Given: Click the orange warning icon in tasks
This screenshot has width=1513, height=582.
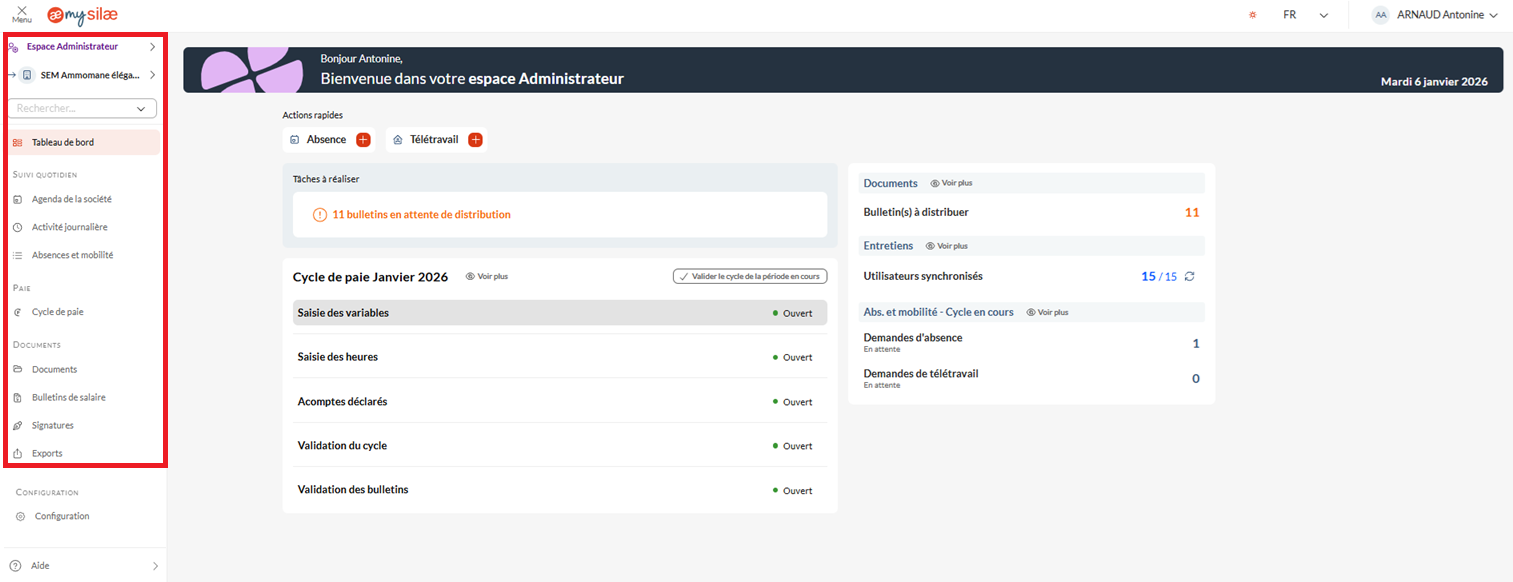Looking at the screenshot, I should coord(320,214).
